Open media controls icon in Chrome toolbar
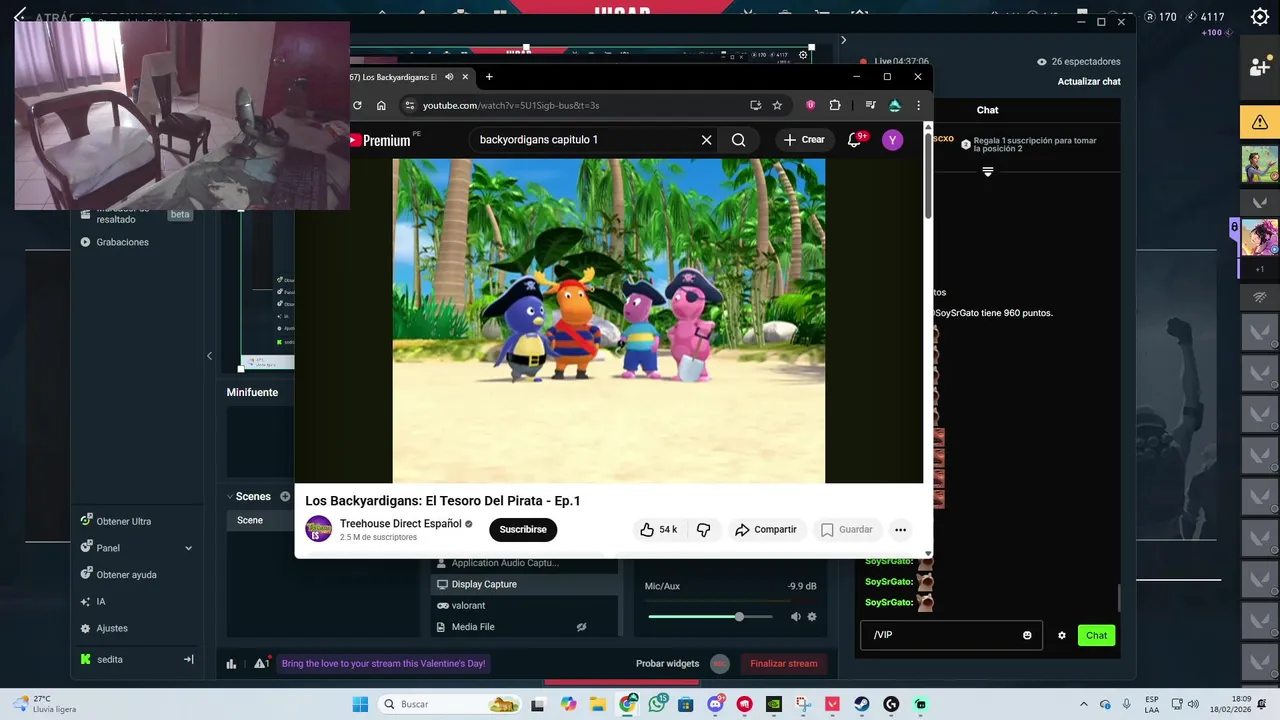1280x720 pixels. [x=870, y=105]
